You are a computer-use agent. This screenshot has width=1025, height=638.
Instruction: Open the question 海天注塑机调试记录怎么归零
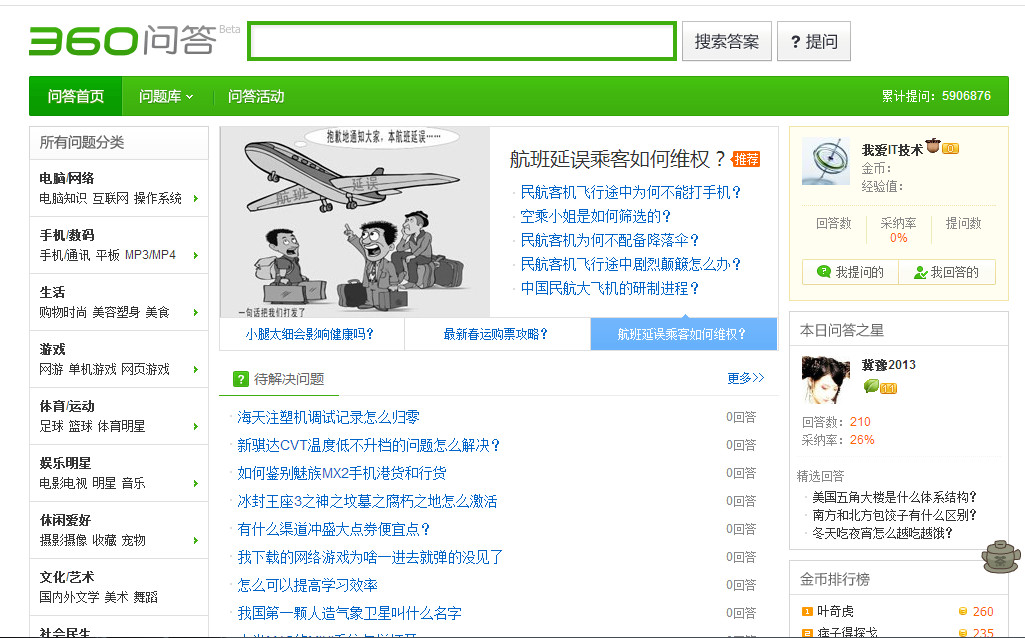(x=328, y=417)
